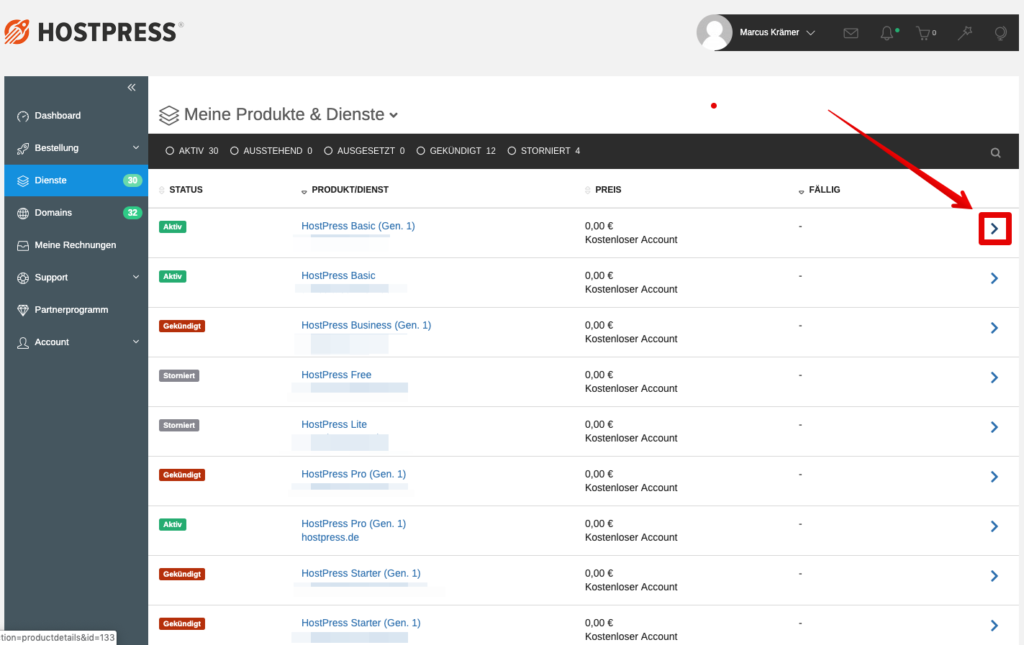Open details arrow for HostPress Basic (Gen. 1)
Image resolution: width=1024 pixels, height=645 pixels.
pos(994,228)
